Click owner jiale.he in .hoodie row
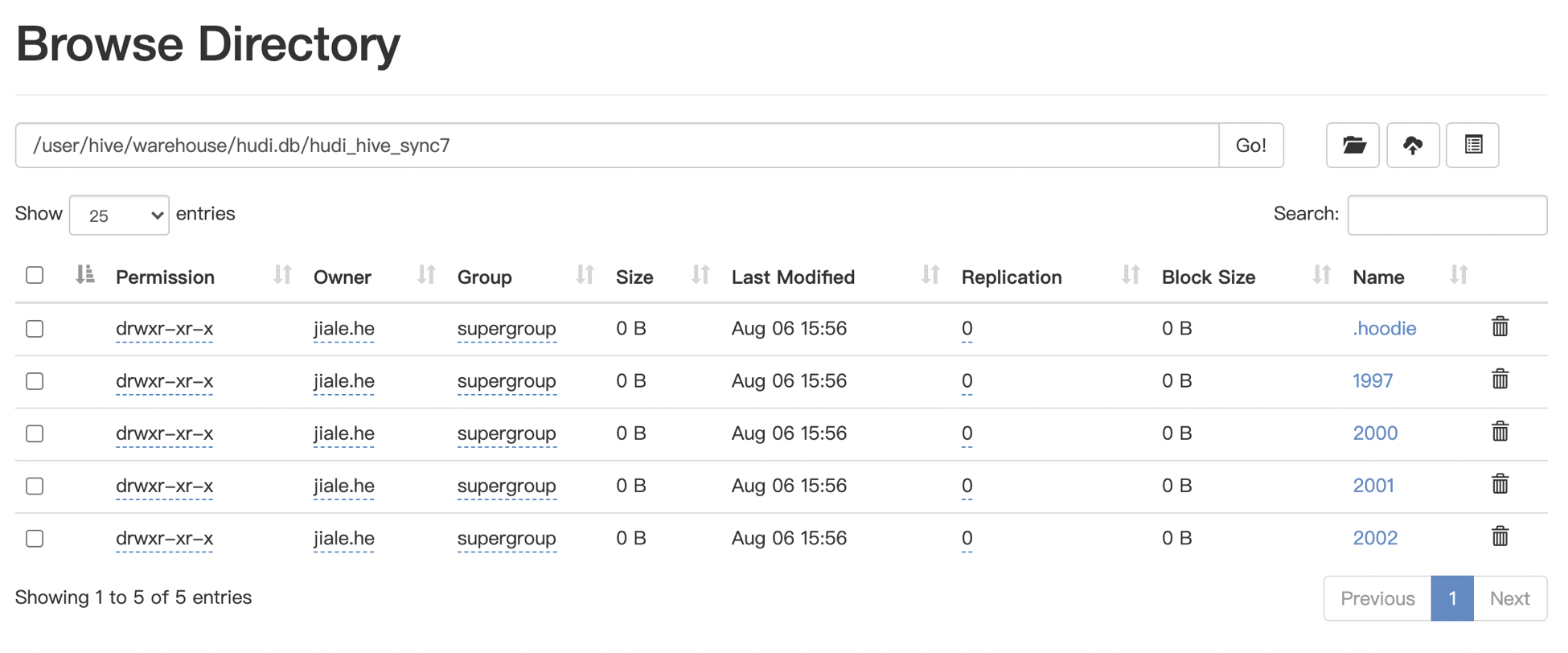The image size is (1568, 653). point(344,328)
